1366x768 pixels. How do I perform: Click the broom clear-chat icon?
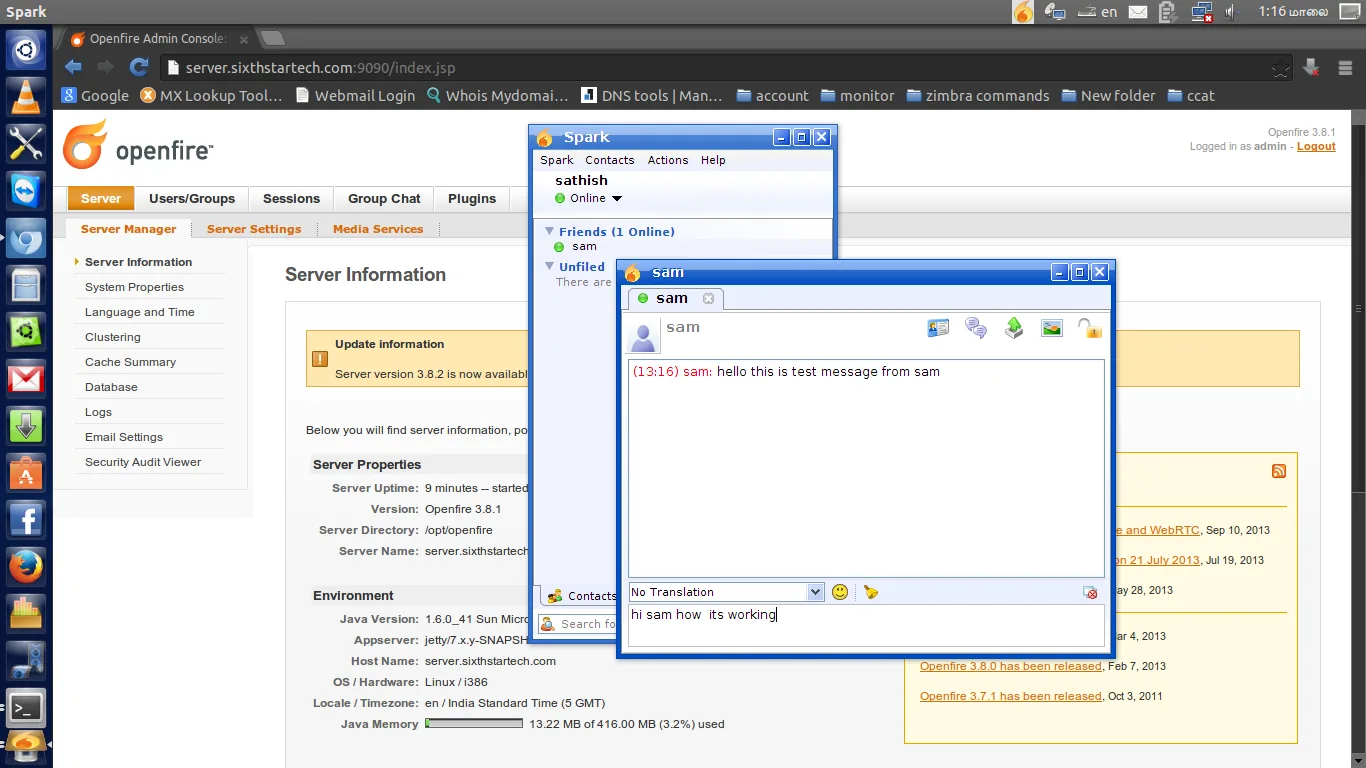871,592
